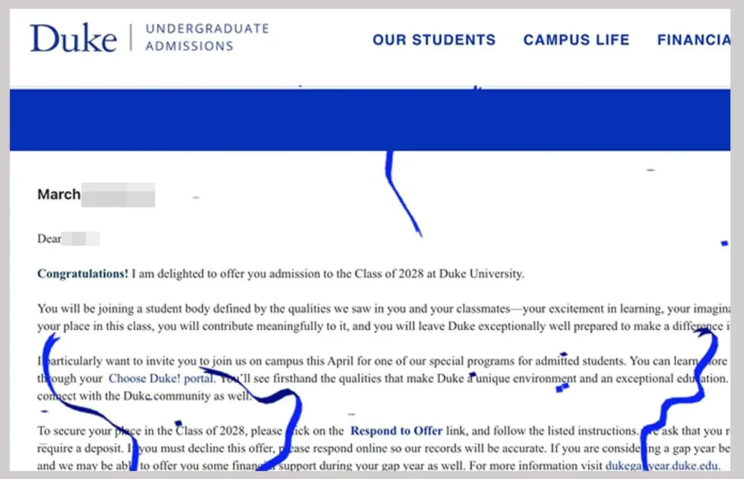
Task: Visit the dukegapyear.duke.edu link
Action: (661, 465)
